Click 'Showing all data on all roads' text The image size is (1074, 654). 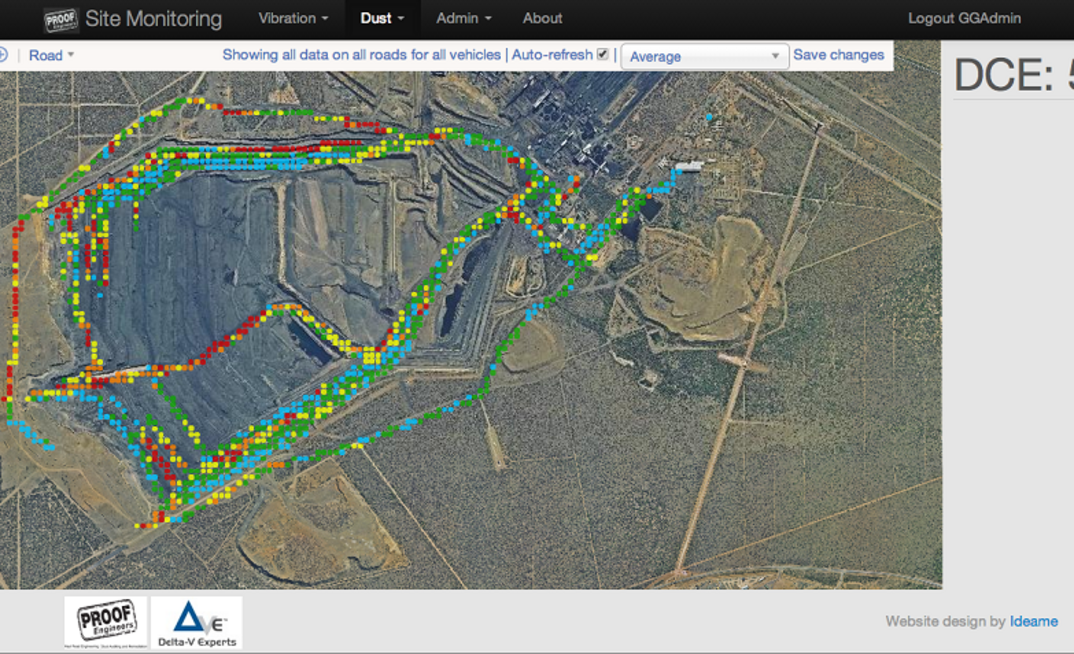[x=362, y=55]
